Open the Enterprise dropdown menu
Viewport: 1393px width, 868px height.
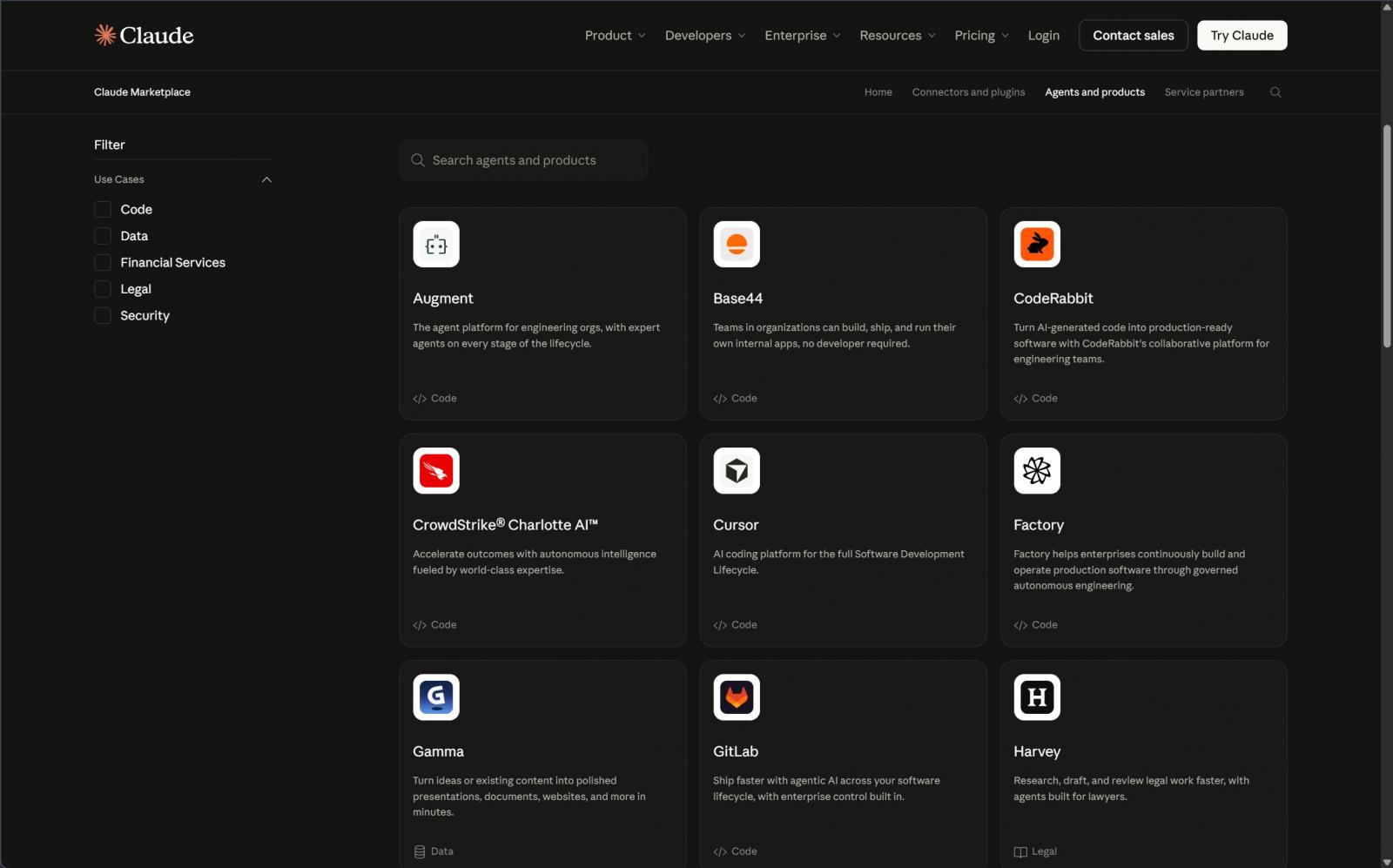tap(803, 36)
